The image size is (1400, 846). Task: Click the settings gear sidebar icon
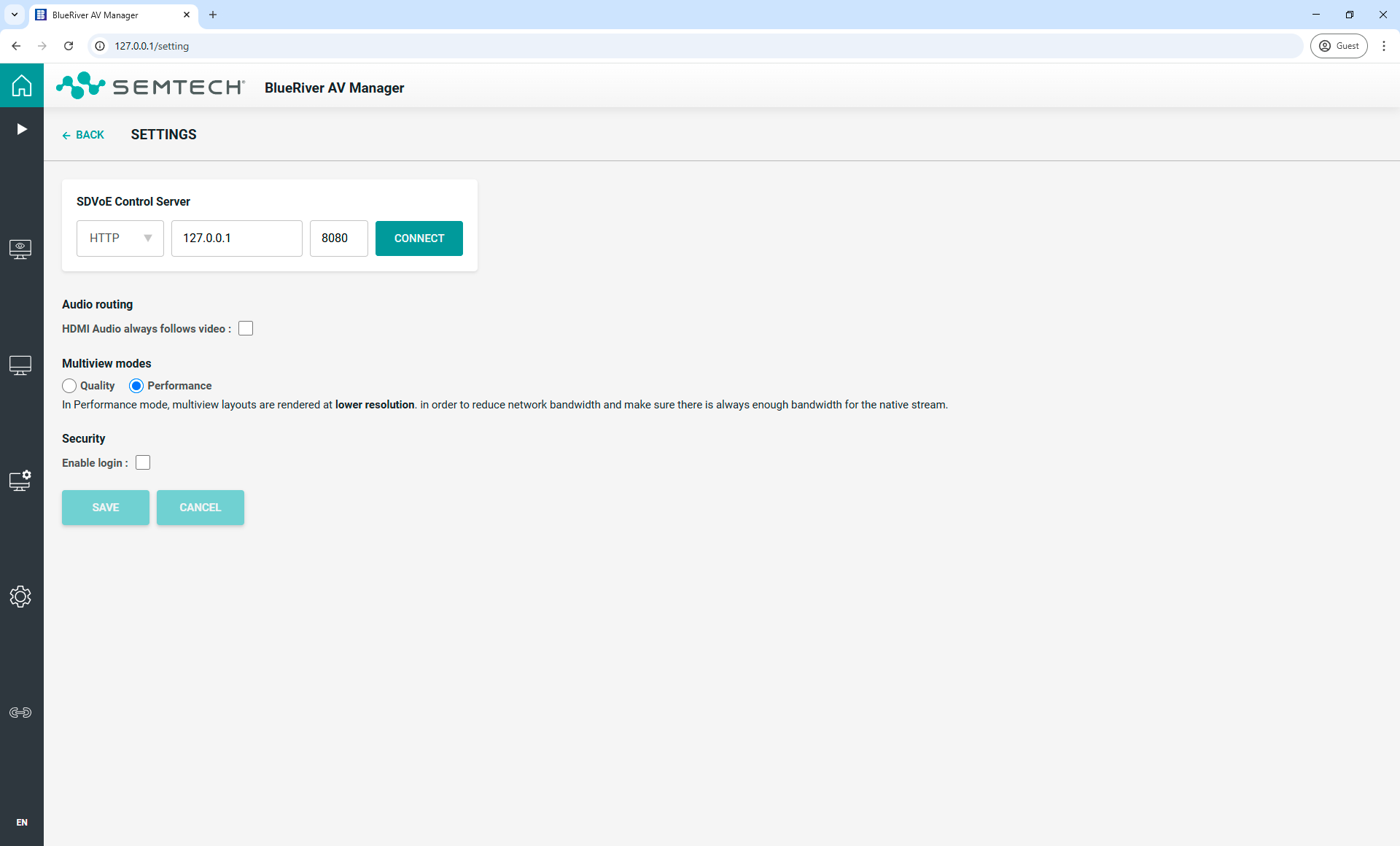click(x=20, y=597)
